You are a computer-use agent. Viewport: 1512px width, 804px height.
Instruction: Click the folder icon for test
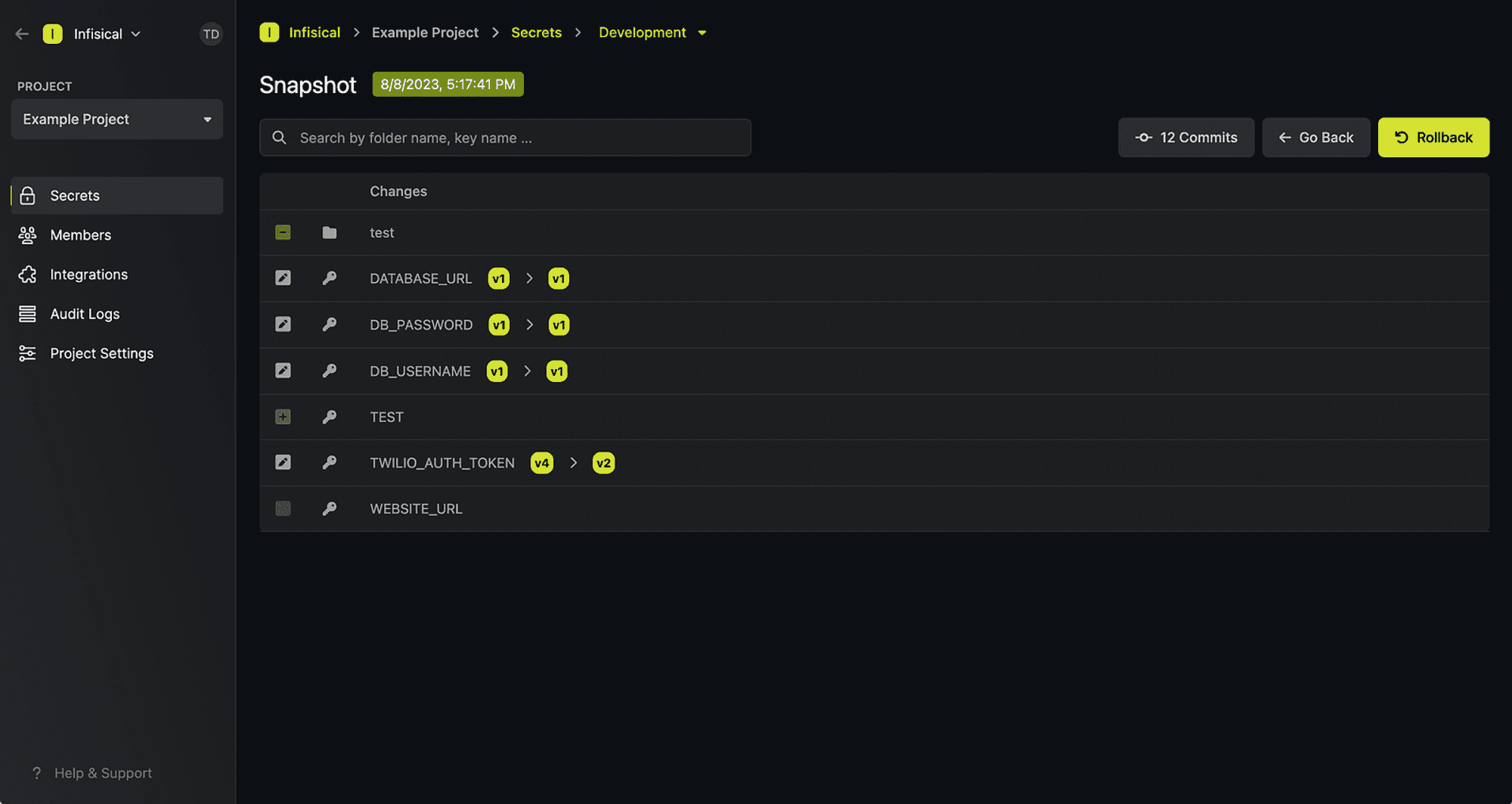[x=329, y=233]
